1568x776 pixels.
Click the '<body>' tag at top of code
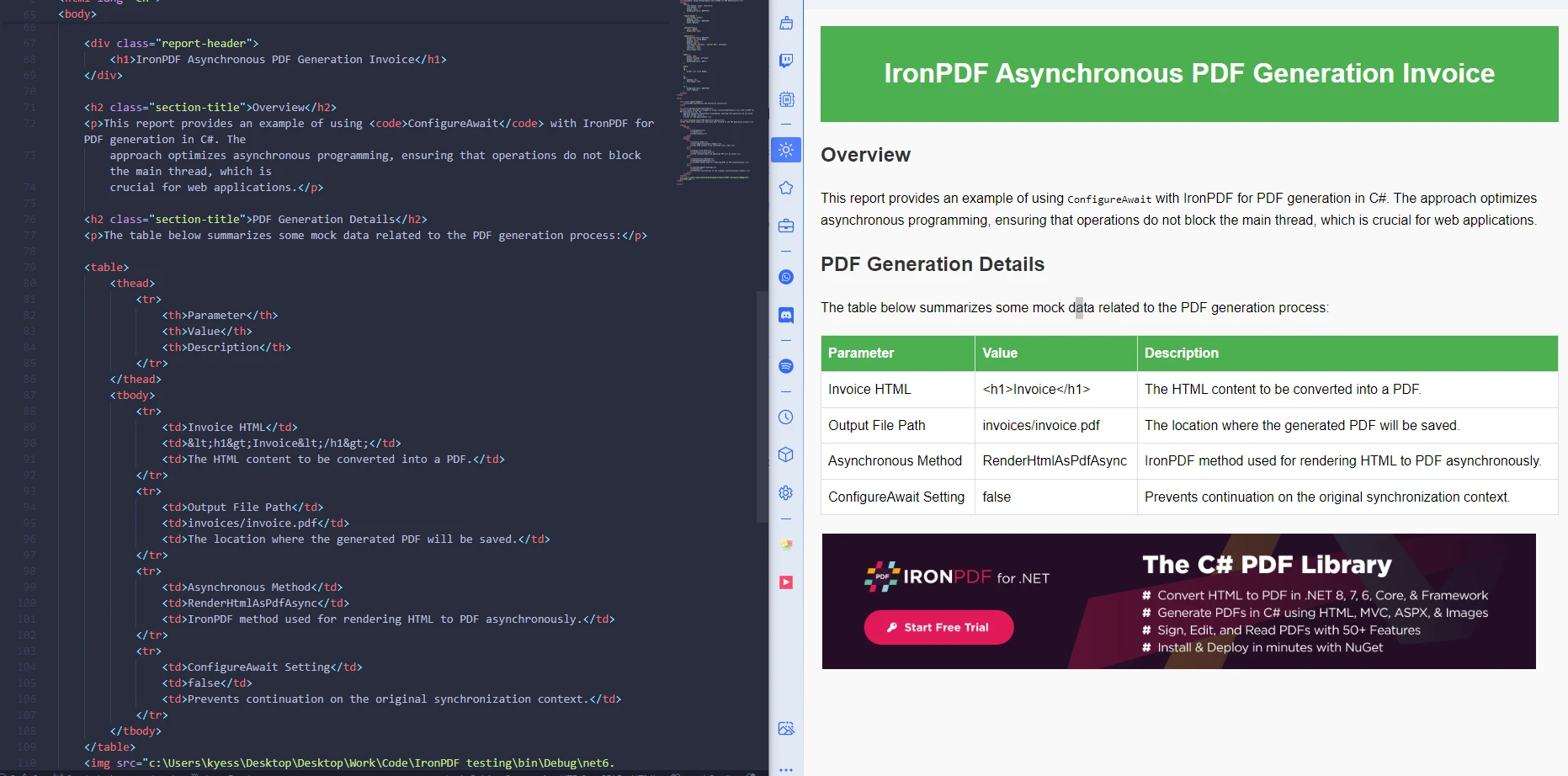tap(77, 14)
